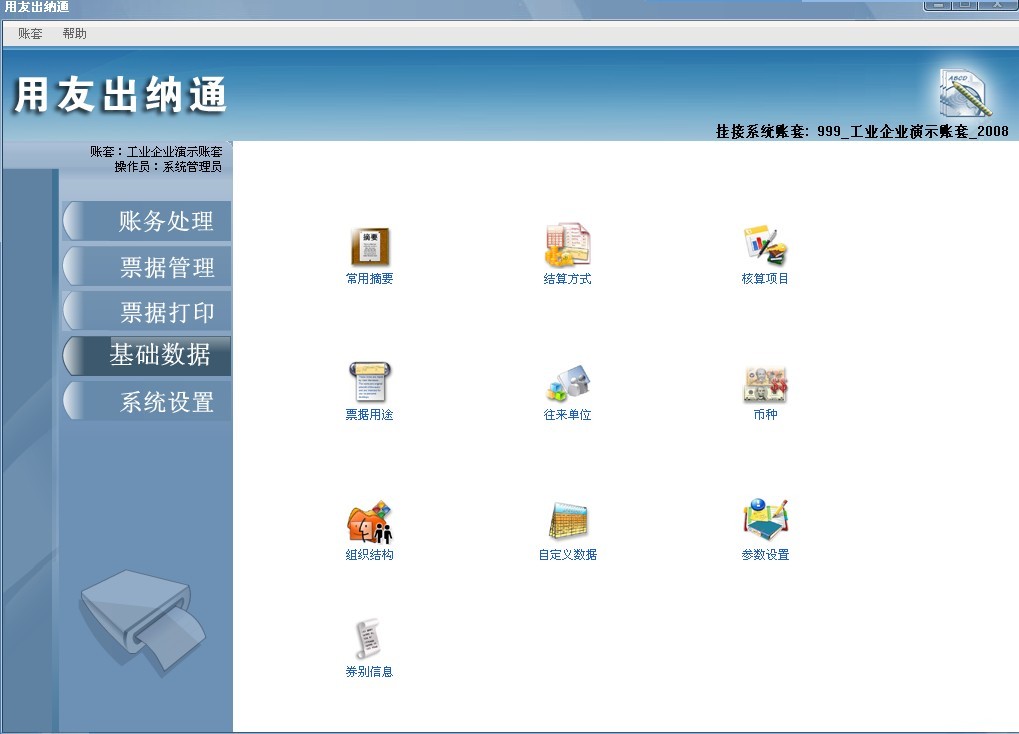Switch to 票据打印 section

click(x=147, y=311)
